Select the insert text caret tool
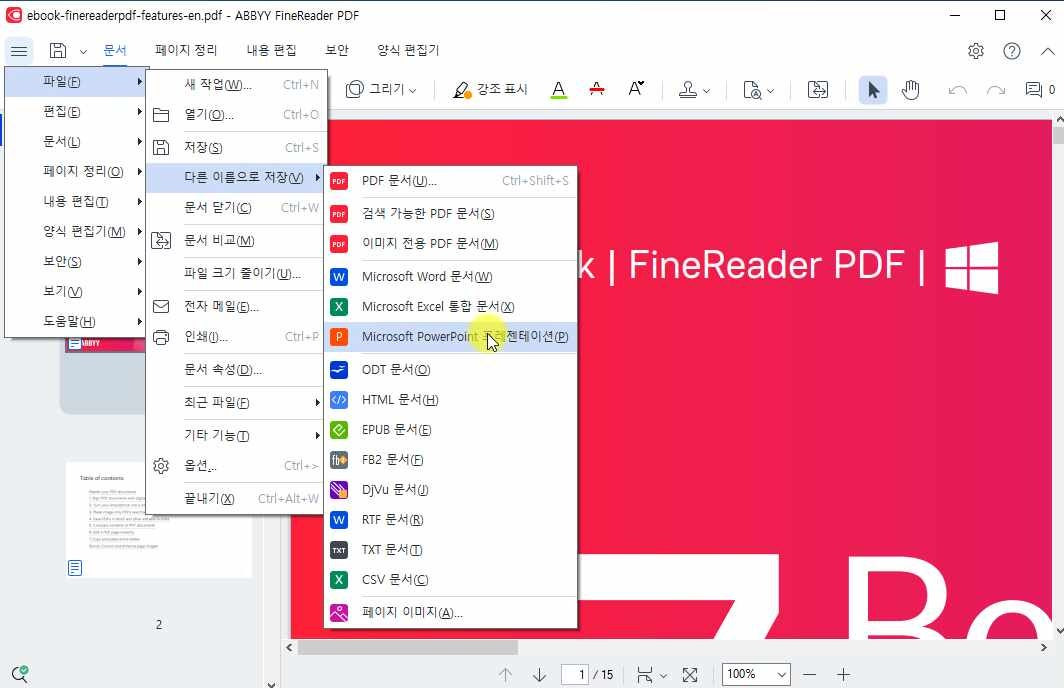1064x688 pixels. 636,90
